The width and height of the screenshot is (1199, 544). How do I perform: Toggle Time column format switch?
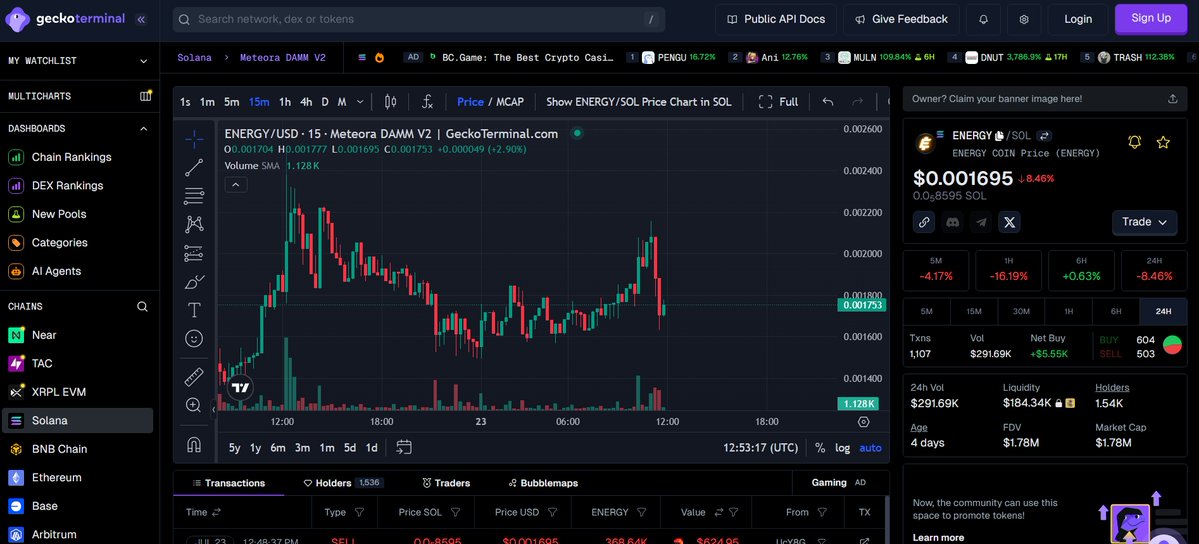click(x=216, y=512)
